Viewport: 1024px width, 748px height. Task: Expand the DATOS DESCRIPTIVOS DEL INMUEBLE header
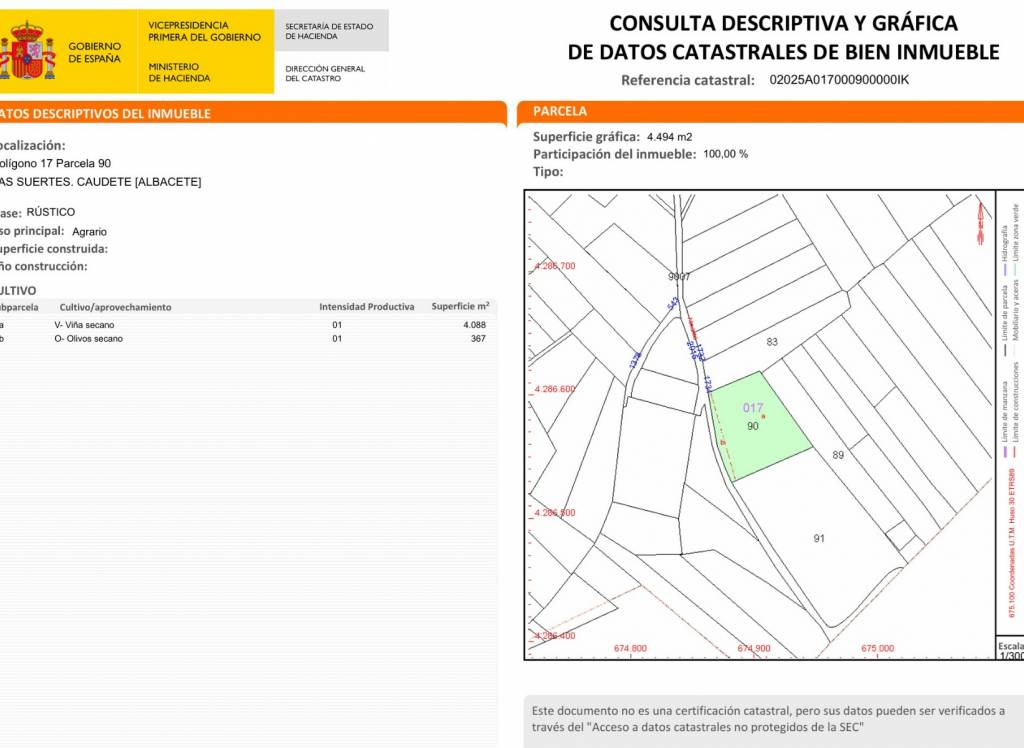[104, 114]
